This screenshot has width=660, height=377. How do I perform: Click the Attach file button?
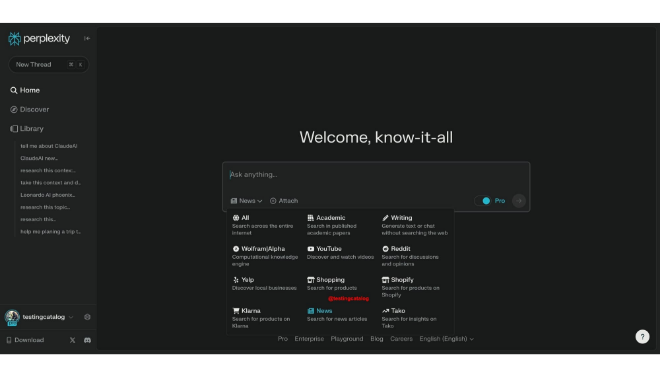pyautogui.click(x=284, y=201)
